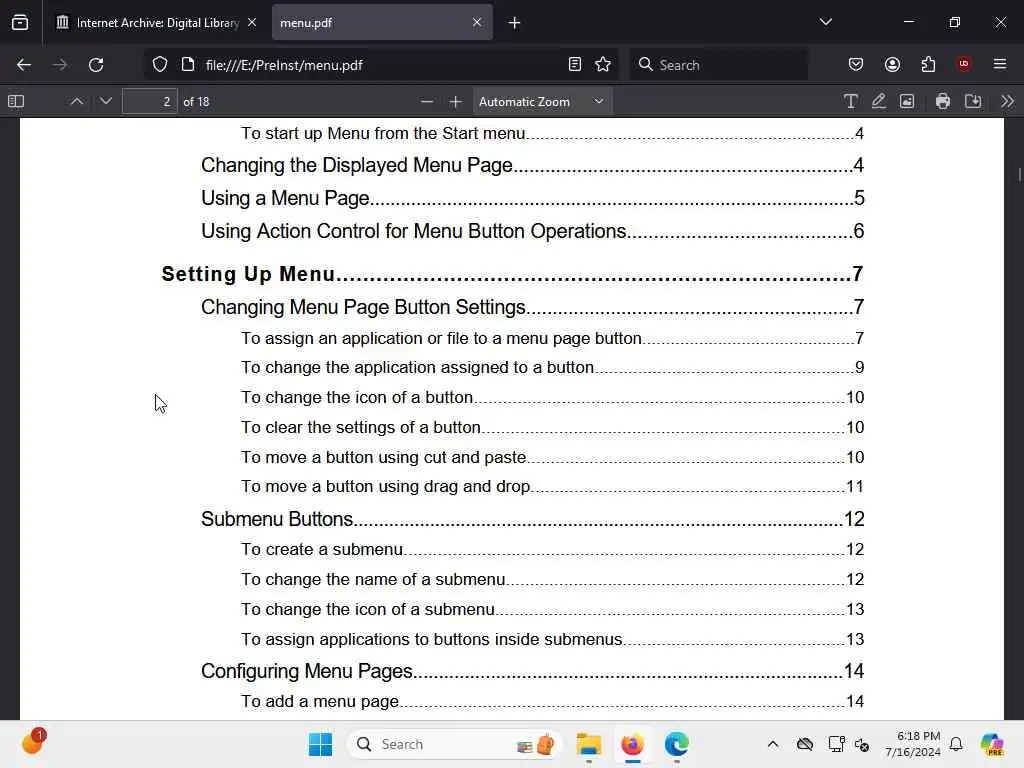Reload the current PDF page
Viewport: 1024px width, 768px height.
96,65
